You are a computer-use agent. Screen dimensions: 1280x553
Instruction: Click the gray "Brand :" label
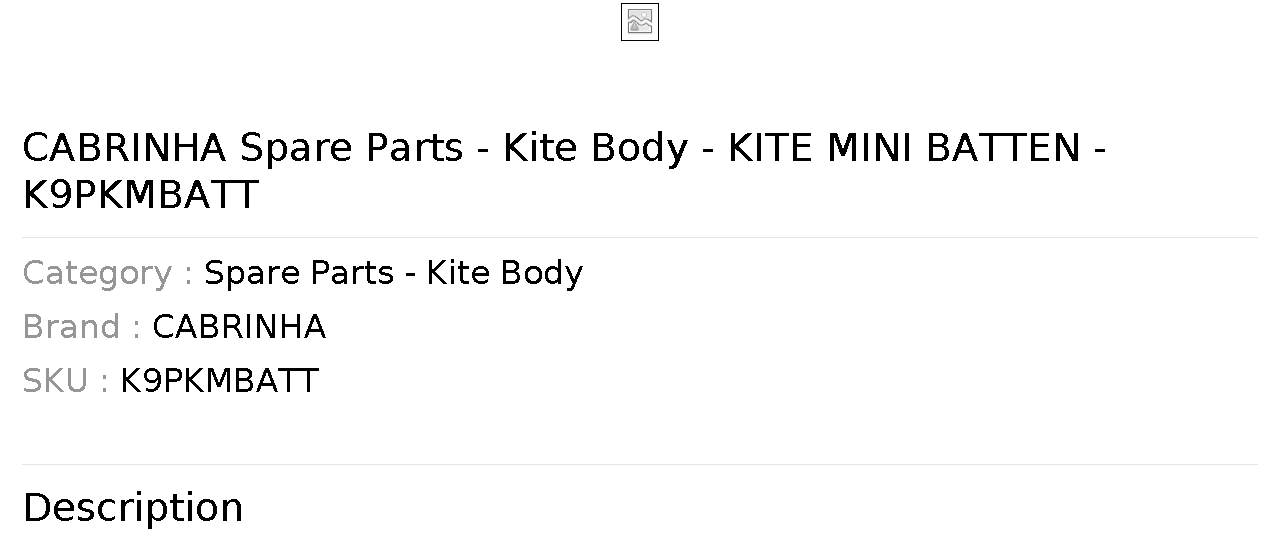(81, 327)
